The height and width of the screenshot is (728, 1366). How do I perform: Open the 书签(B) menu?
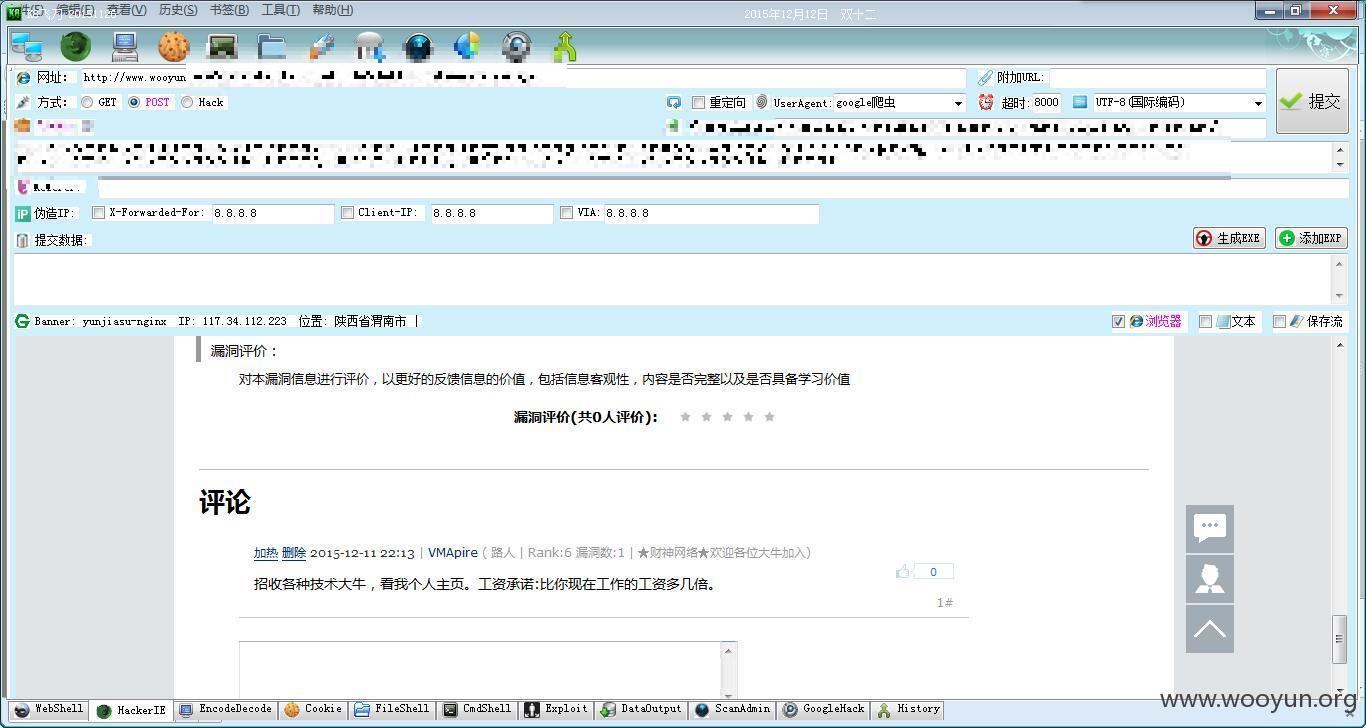[229, 10]
